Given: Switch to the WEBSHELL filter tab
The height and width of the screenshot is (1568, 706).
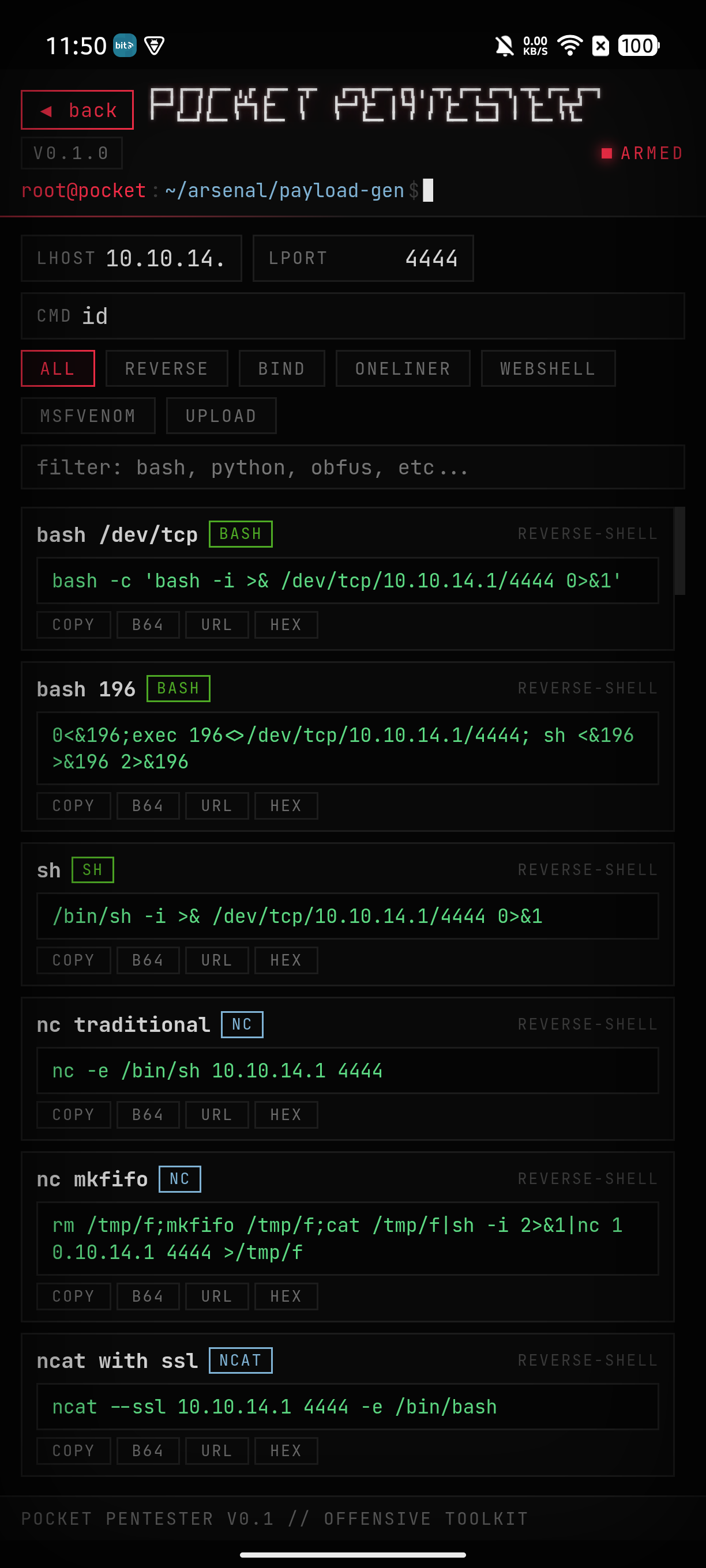Looking at the screenshot, I should click(547, 368).
